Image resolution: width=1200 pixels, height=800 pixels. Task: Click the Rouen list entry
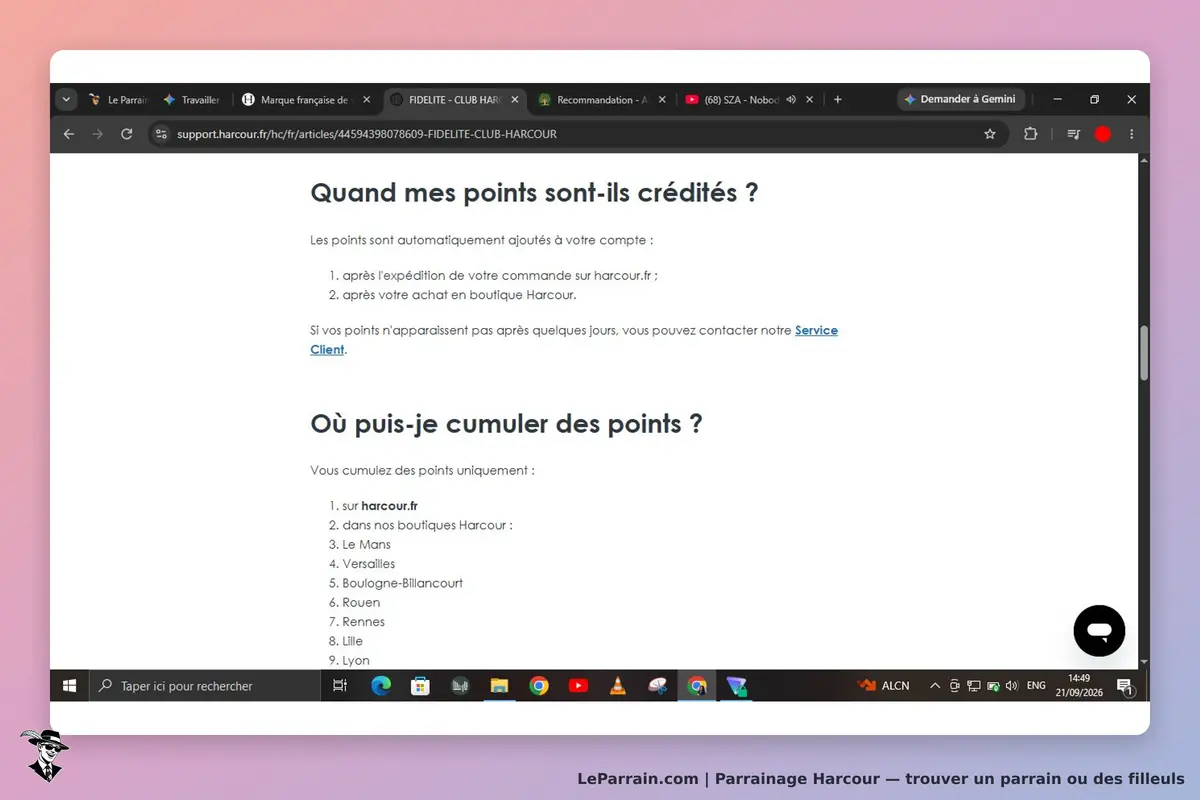(361, 603)
